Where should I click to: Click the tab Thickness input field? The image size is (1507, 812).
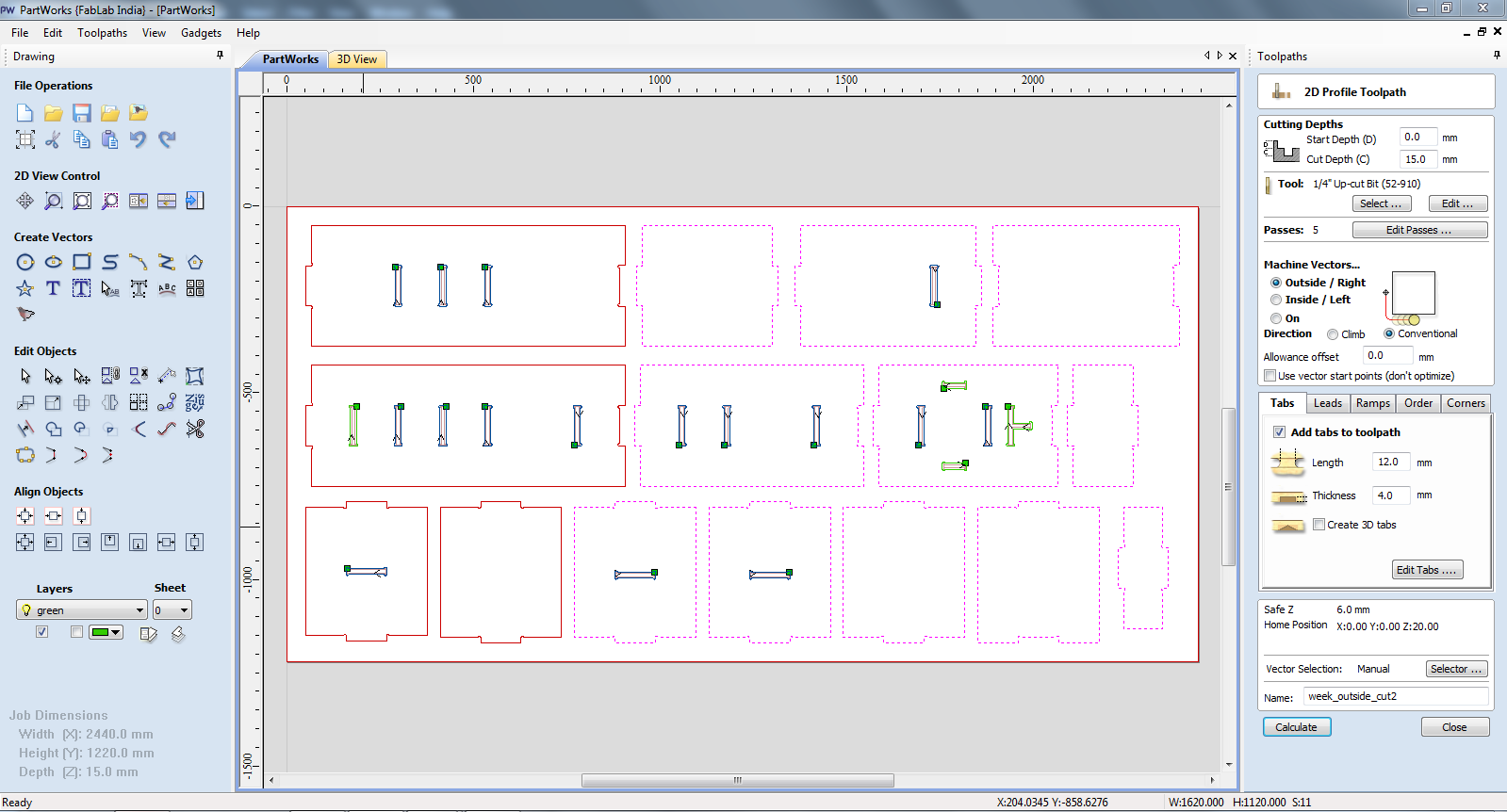click(x=1391, y=495)
